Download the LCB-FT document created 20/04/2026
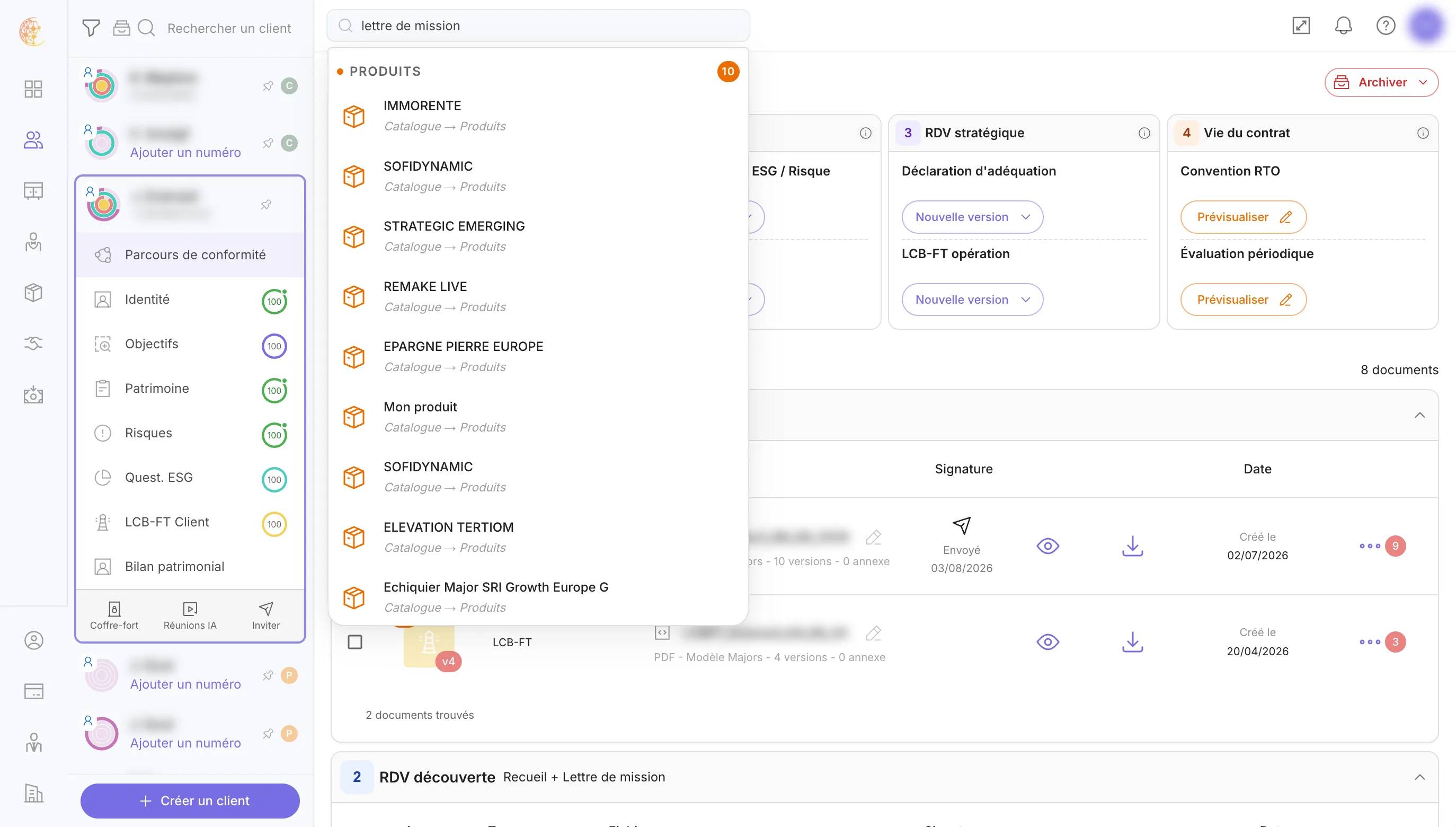The width and height of the screenshot is (1456, 827). (1132, 642)
